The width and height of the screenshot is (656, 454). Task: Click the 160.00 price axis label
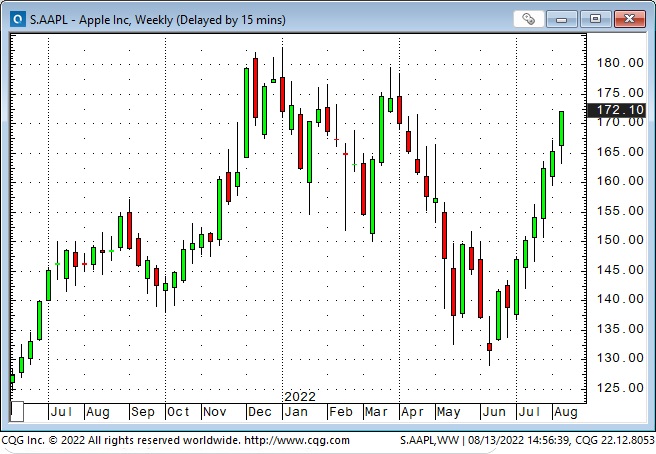tap(620, 181)
